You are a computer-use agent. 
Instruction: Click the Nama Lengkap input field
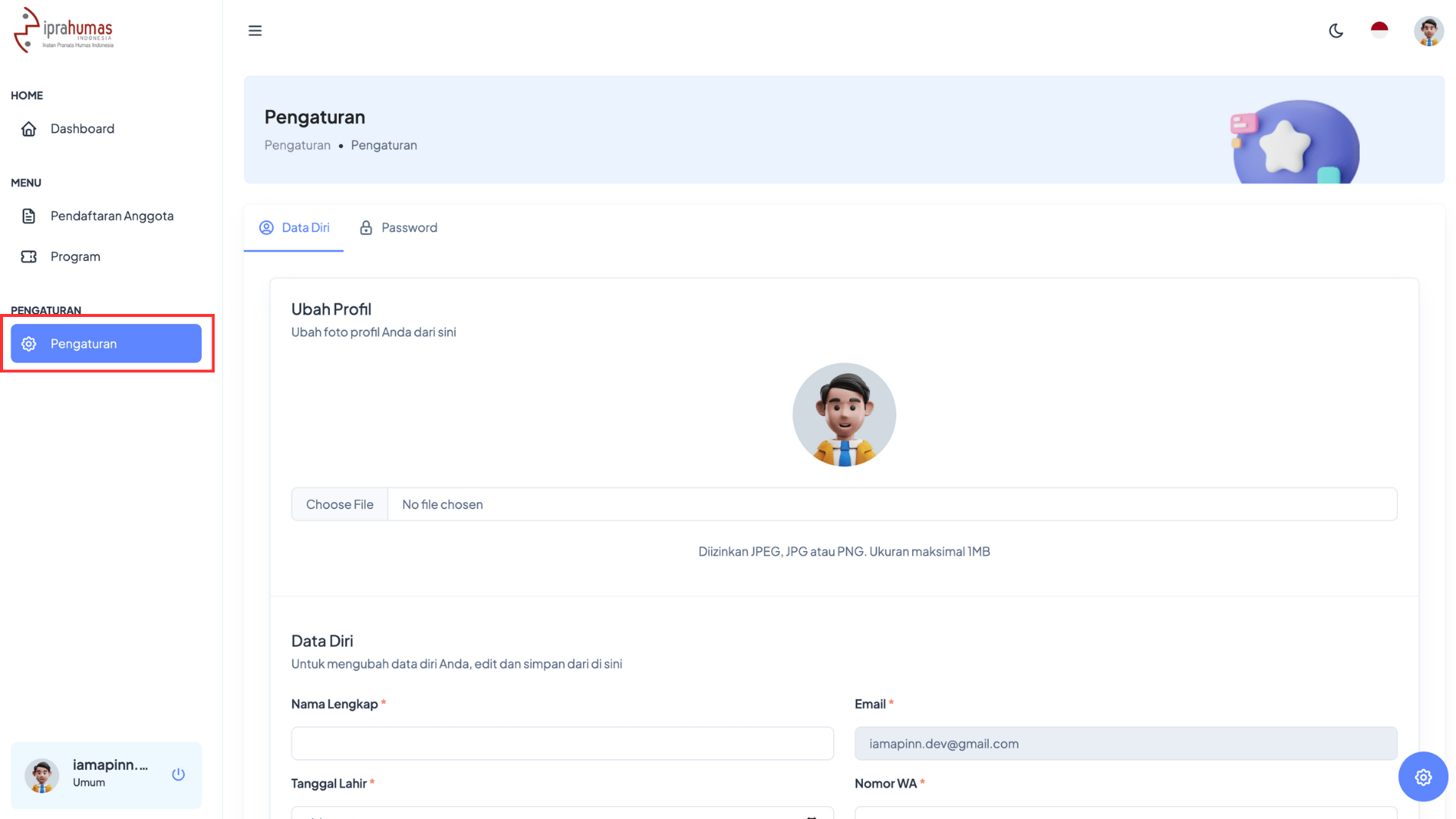[562, 743]
